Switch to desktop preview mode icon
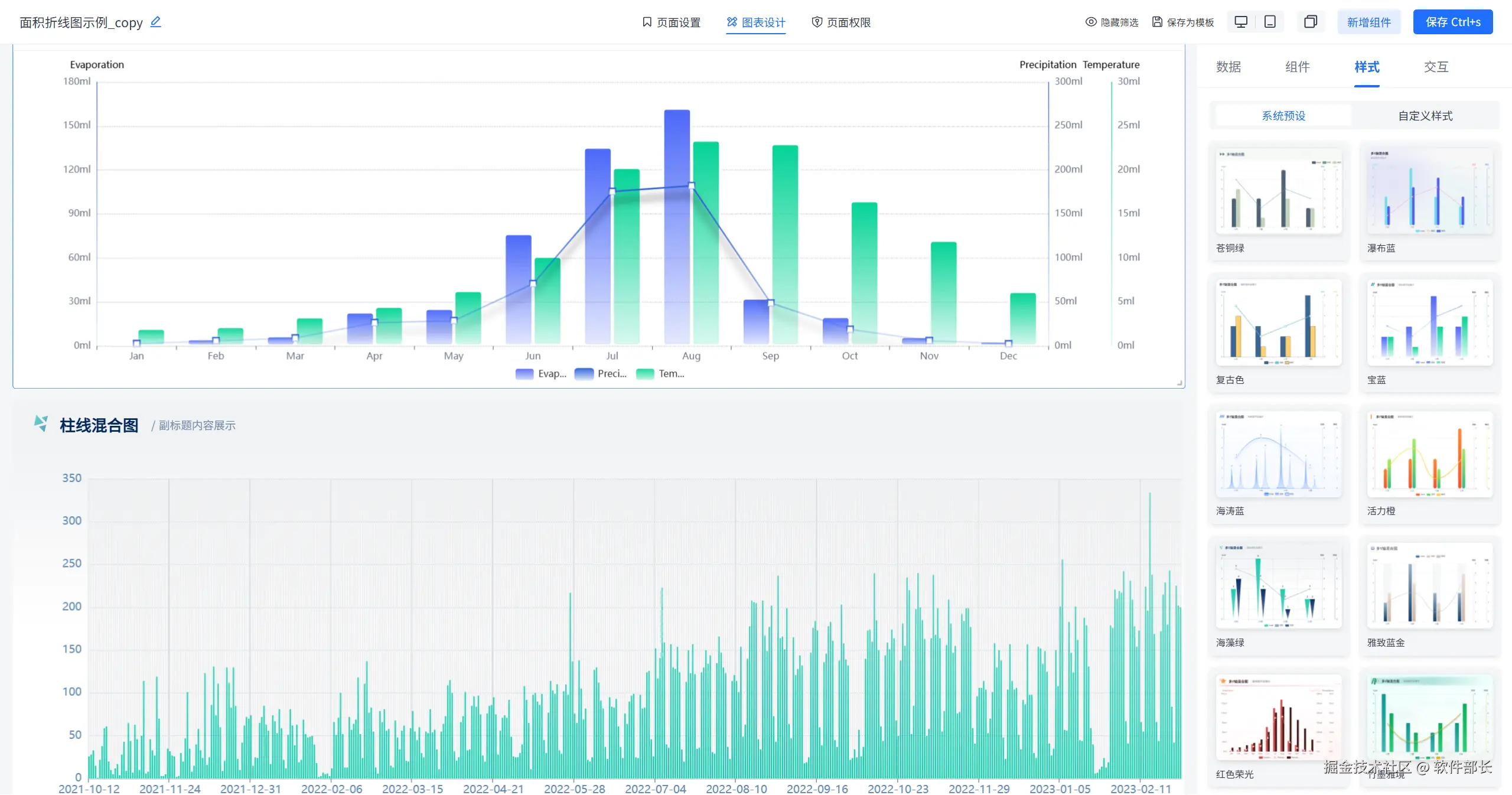This screenshot has width=1512, height=795. point(1241,22)
